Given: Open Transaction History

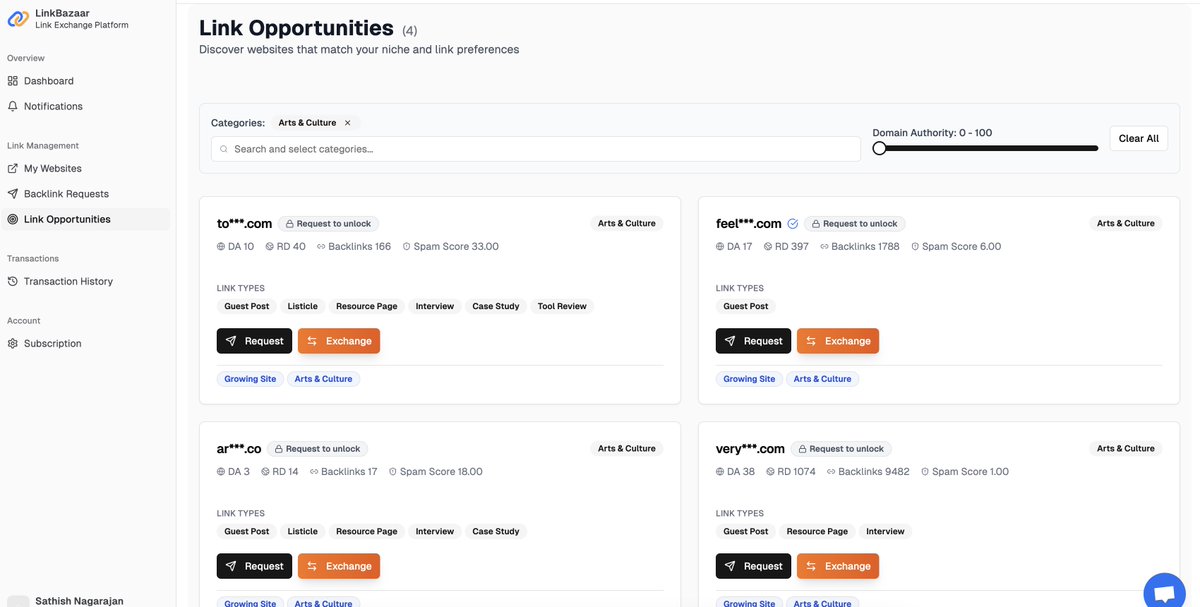Looking at the screenshot, I should tap(68, 282).
